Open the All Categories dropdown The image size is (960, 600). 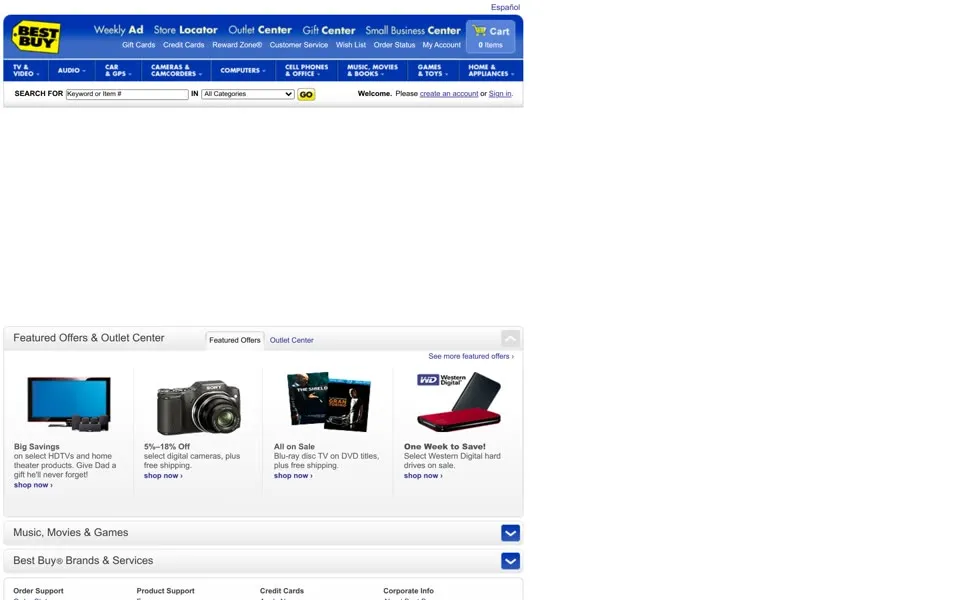[x=248, y=94]
